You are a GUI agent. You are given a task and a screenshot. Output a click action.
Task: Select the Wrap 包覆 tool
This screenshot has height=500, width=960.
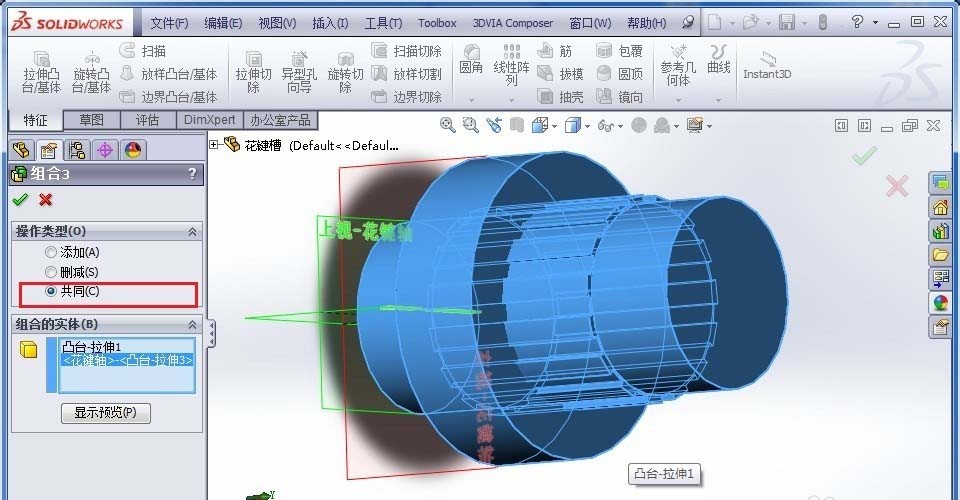[619, 51]
